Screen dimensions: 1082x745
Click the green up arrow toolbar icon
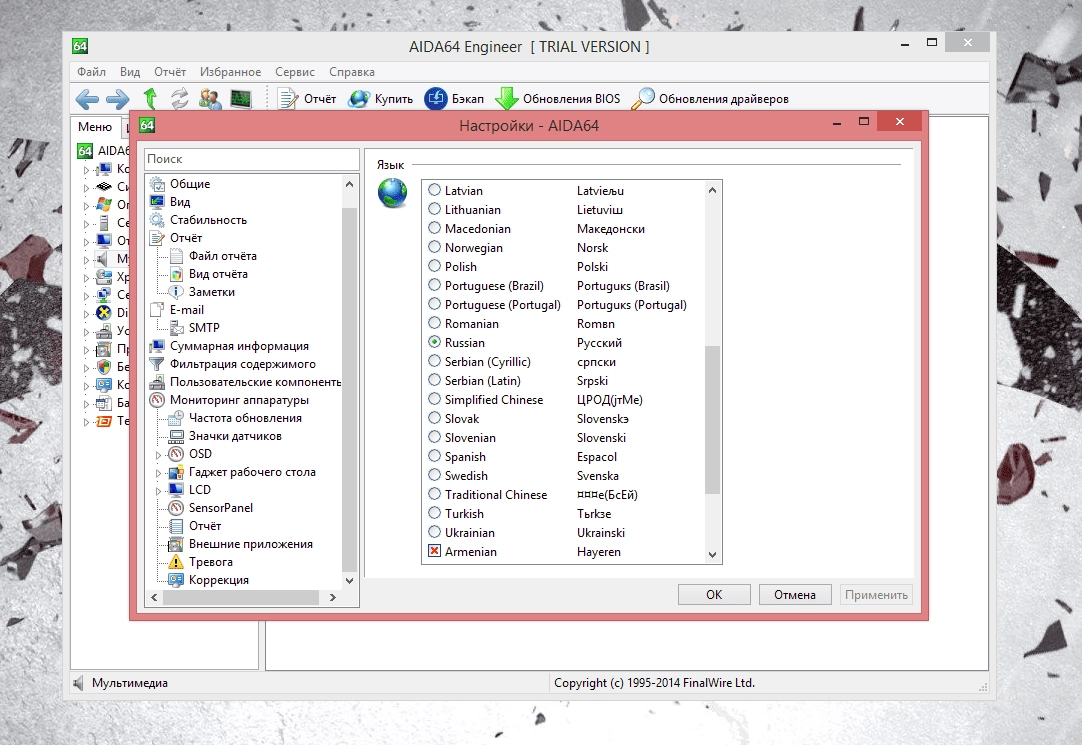click(150, 99)
